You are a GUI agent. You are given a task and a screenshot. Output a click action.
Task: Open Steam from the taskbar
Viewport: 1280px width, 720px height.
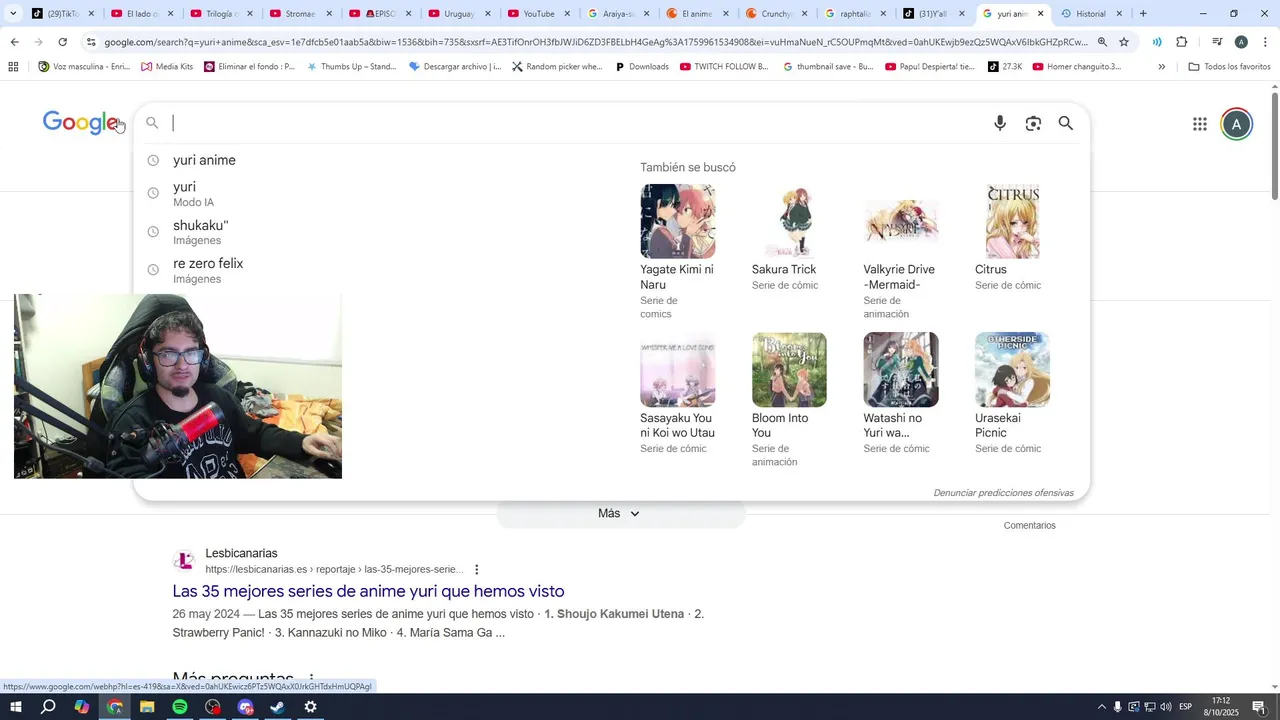tap(278, 707)
